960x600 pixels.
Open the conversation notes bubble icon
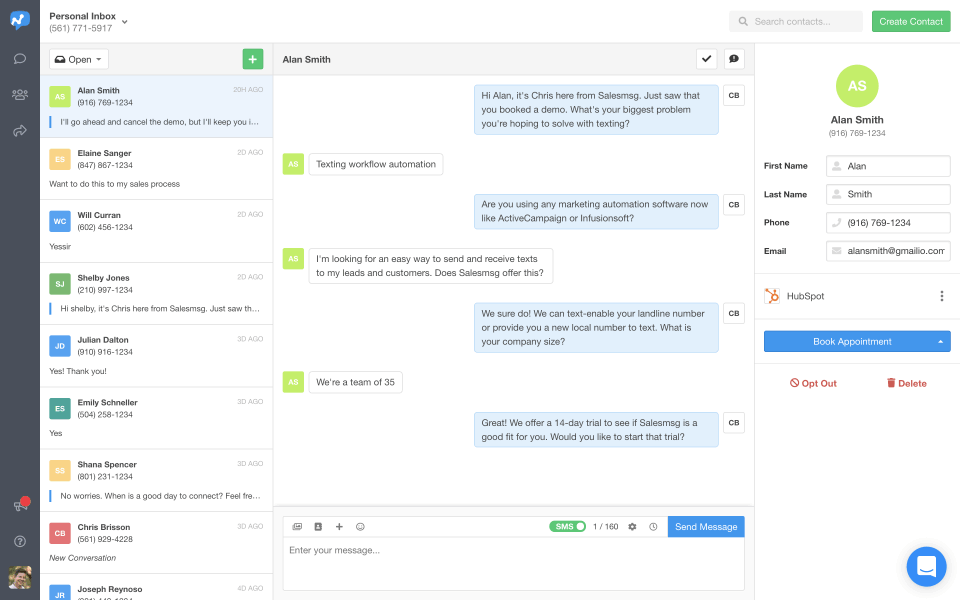[734, 59]
